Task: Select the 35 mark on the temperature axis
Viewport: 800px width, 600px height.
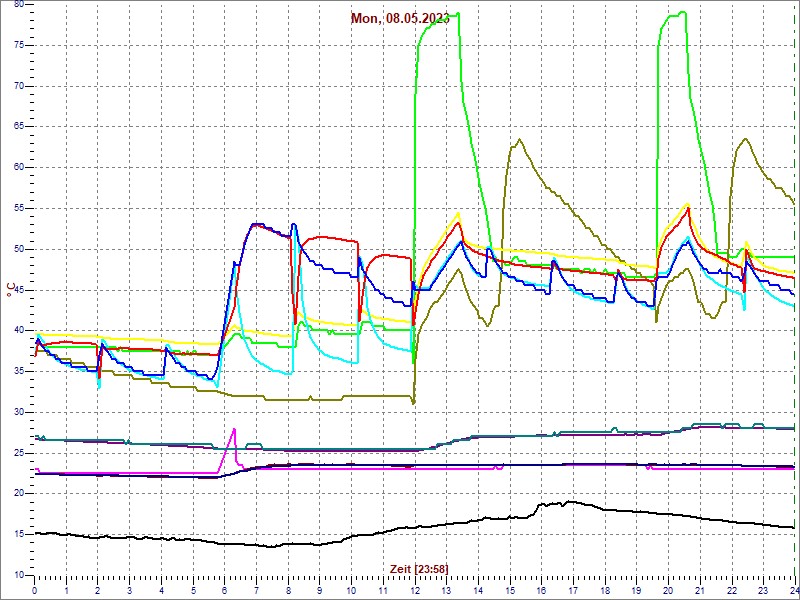Action: point(18,371)
